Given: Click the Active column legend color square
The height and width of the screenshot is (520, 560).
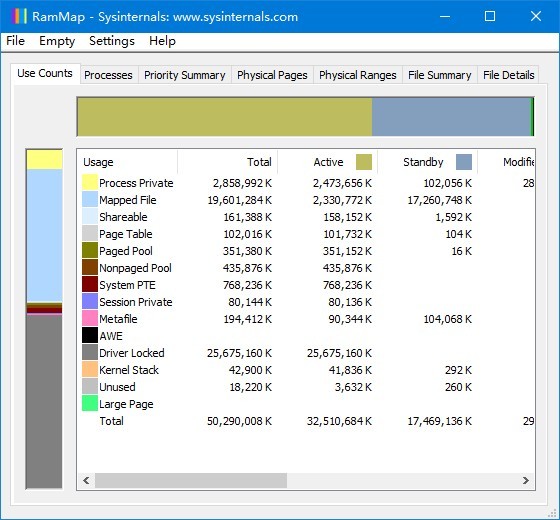Looking at the screenshot, I should 364,162.
